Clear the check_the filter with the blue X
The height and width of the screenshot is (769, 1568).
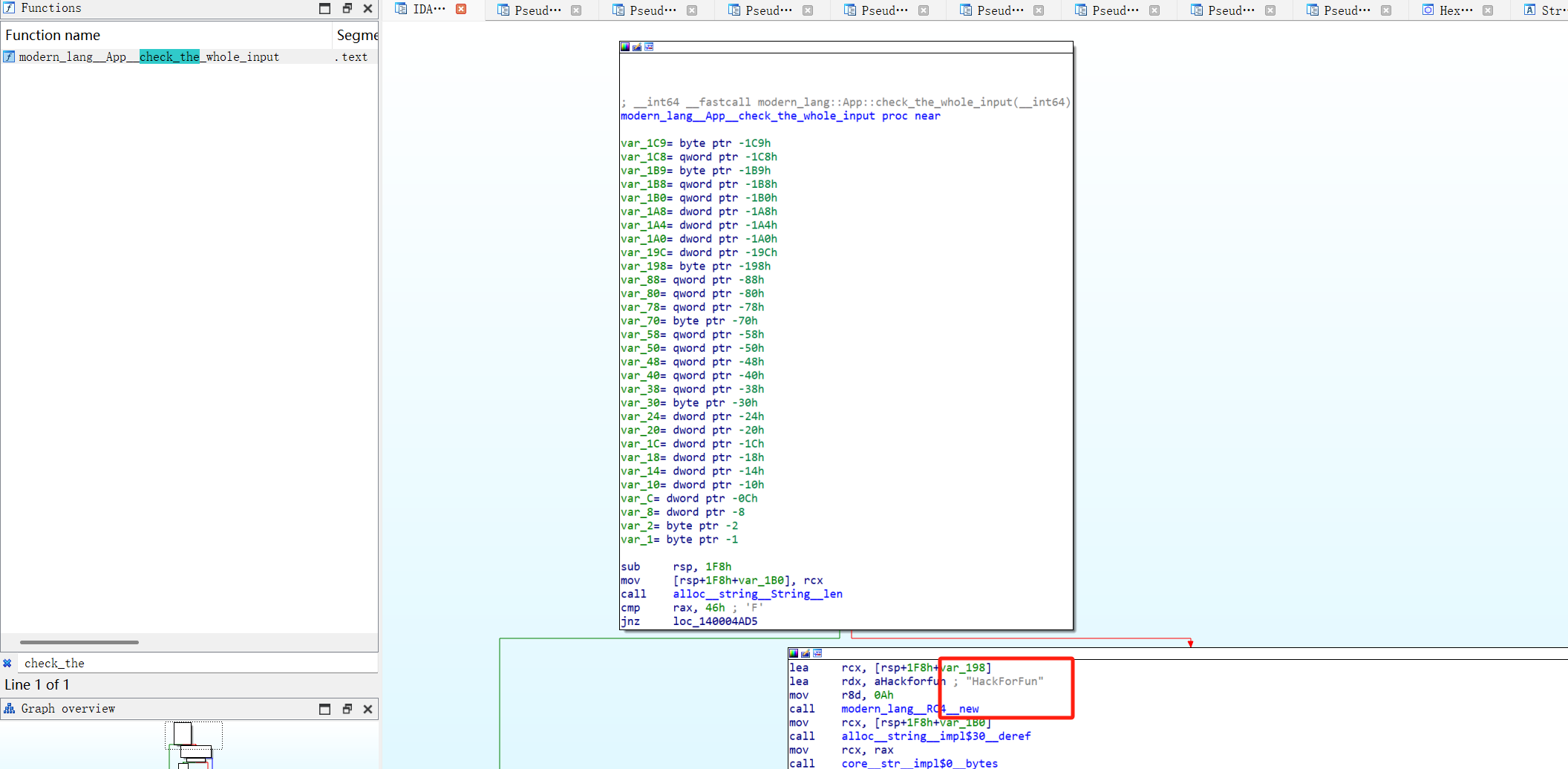(x=7, y=663)
